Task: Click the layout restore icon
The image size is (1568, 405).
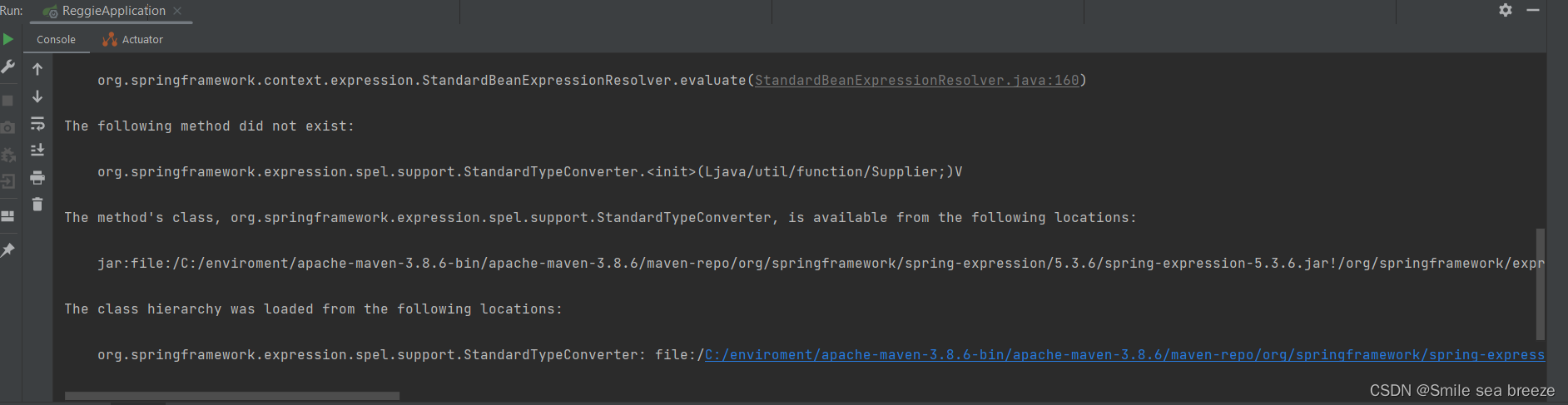Action: pyautogui.click(x=8, y=216)
